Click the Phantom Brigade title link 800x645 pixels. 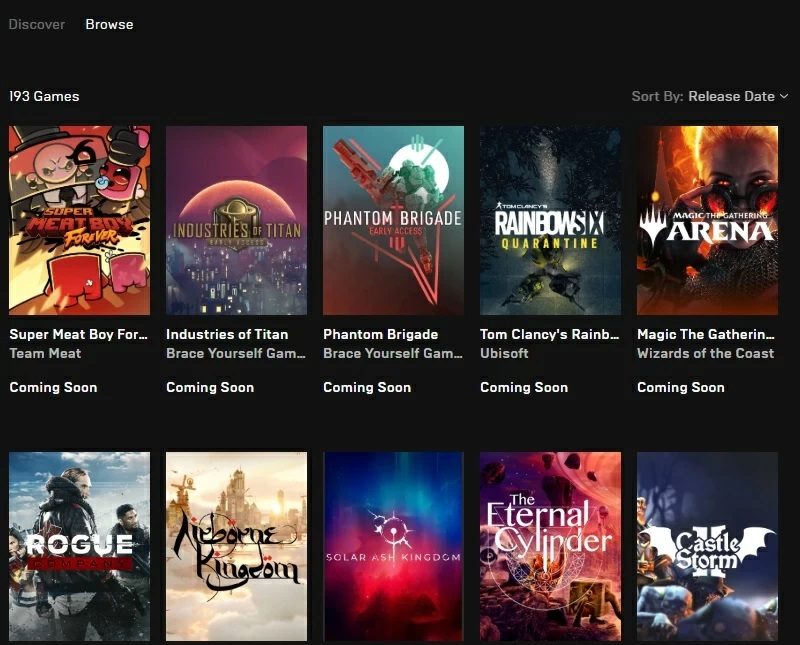coord(381,334)
